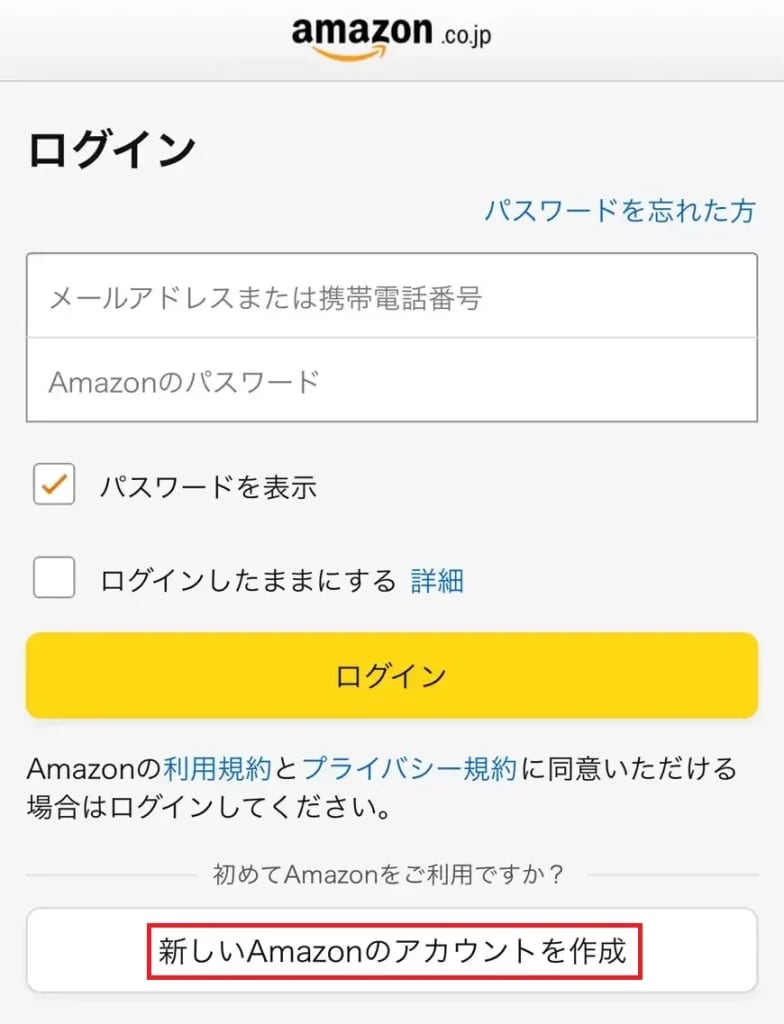Open the 利用規約 terms link
Screen dimensions: 784x1024
click(x=217, y=768)
